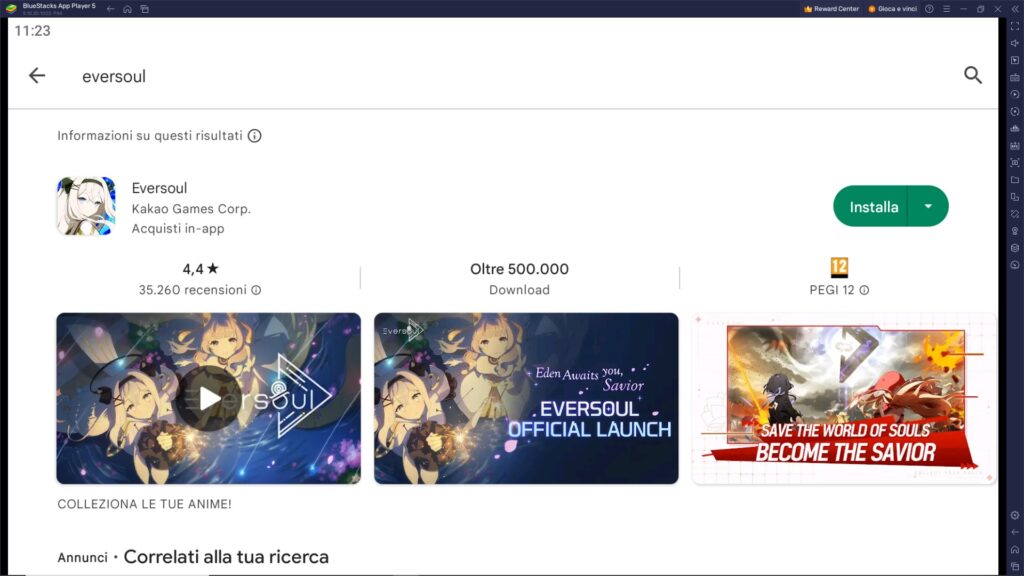Mute the emulator volume in the sidebar

pos(1014,46)
